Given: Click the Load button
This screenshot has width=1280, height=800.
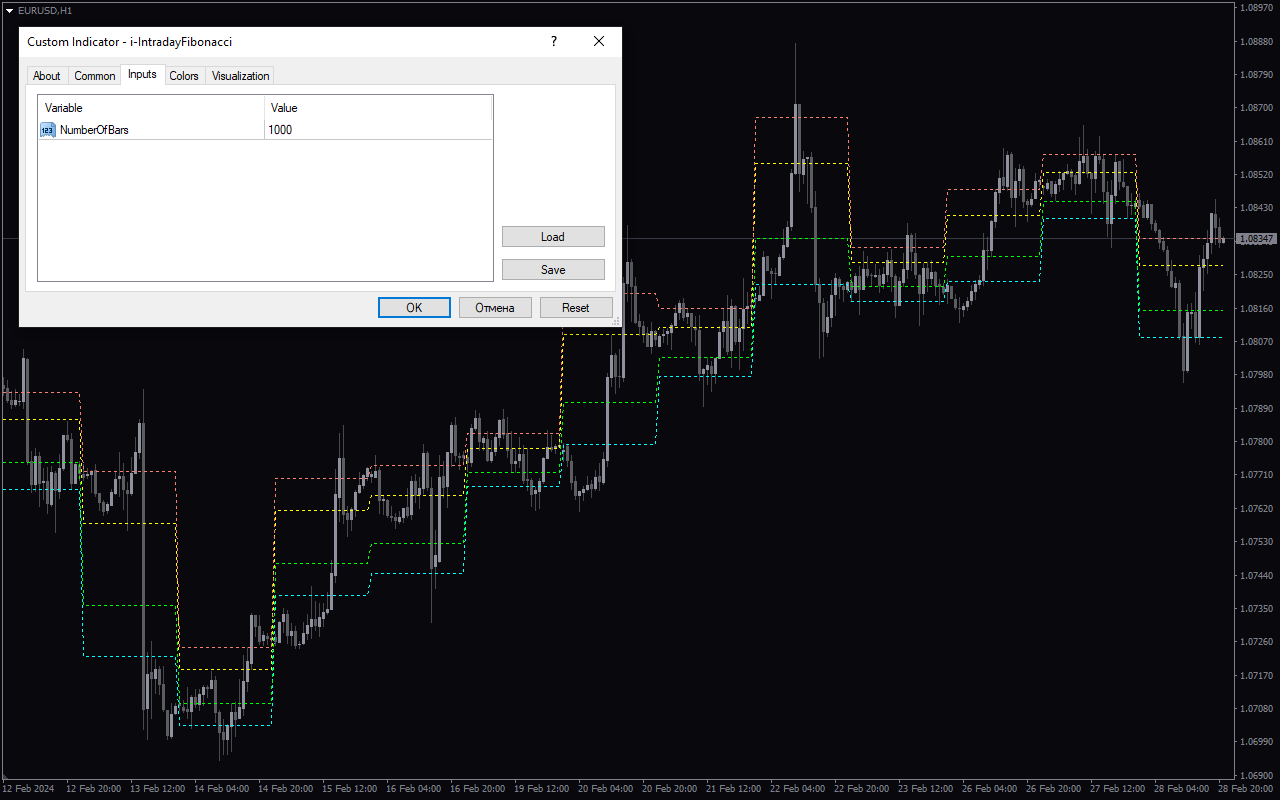Looking at the screenshot, I should [553, 237].
